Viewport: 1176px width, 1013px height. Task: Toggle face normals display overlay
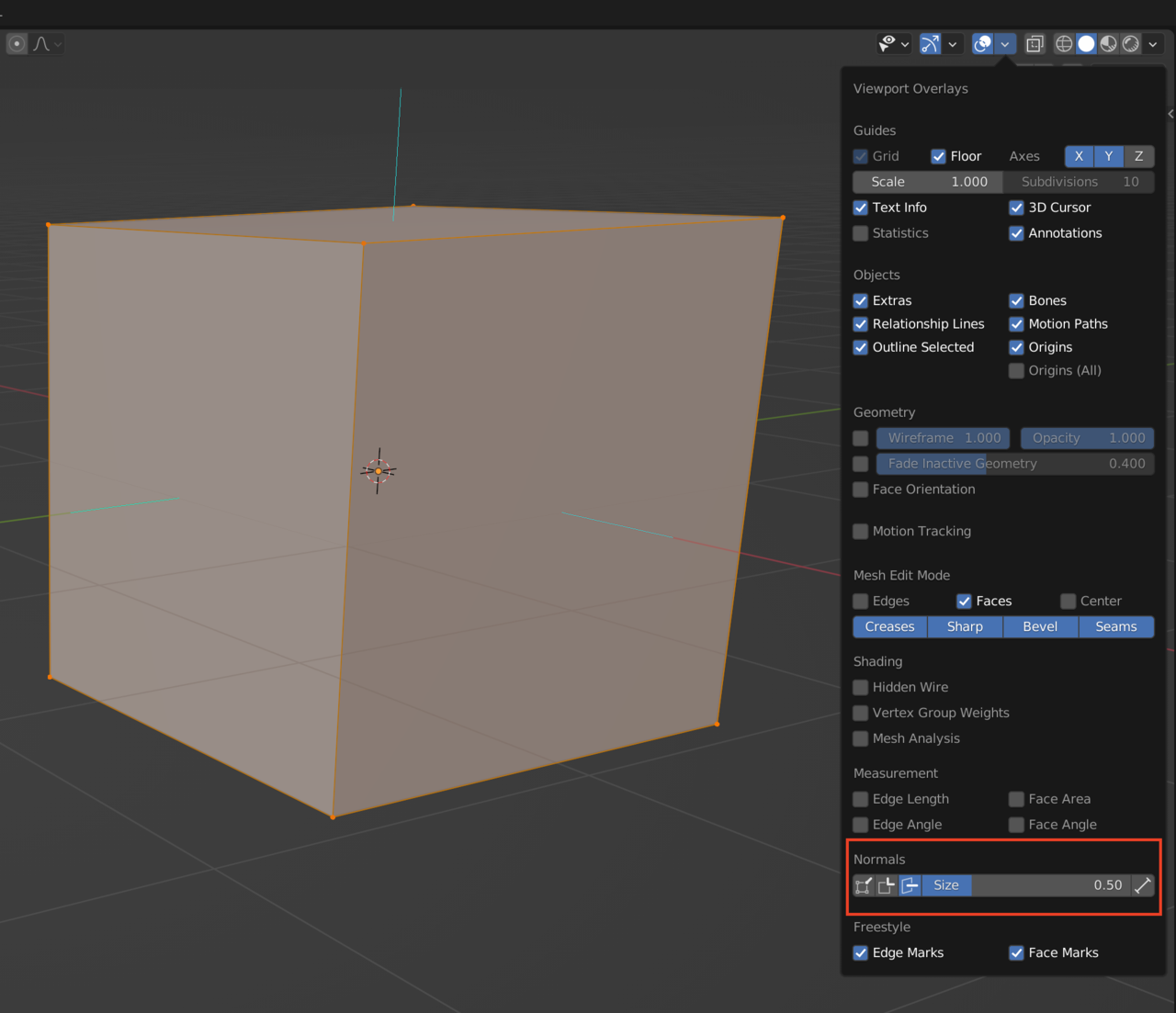coord(910,885)
